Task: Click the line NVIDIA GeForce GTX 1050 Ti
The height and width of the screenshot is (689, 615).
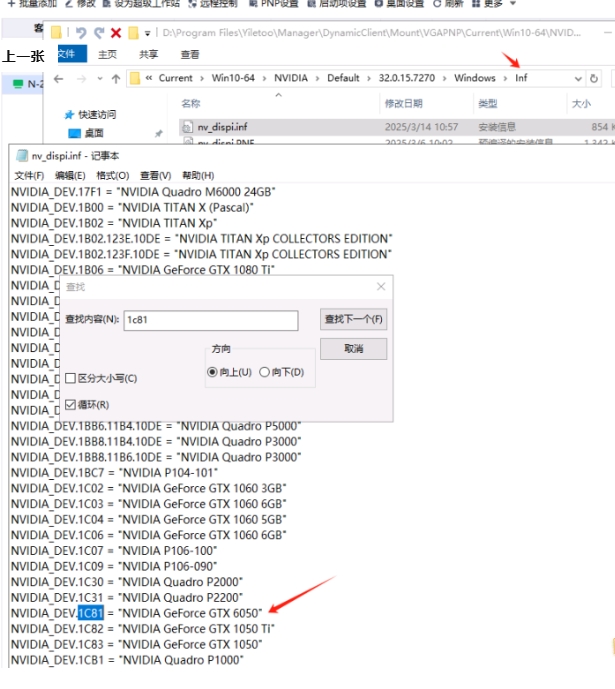Action: 142,629
